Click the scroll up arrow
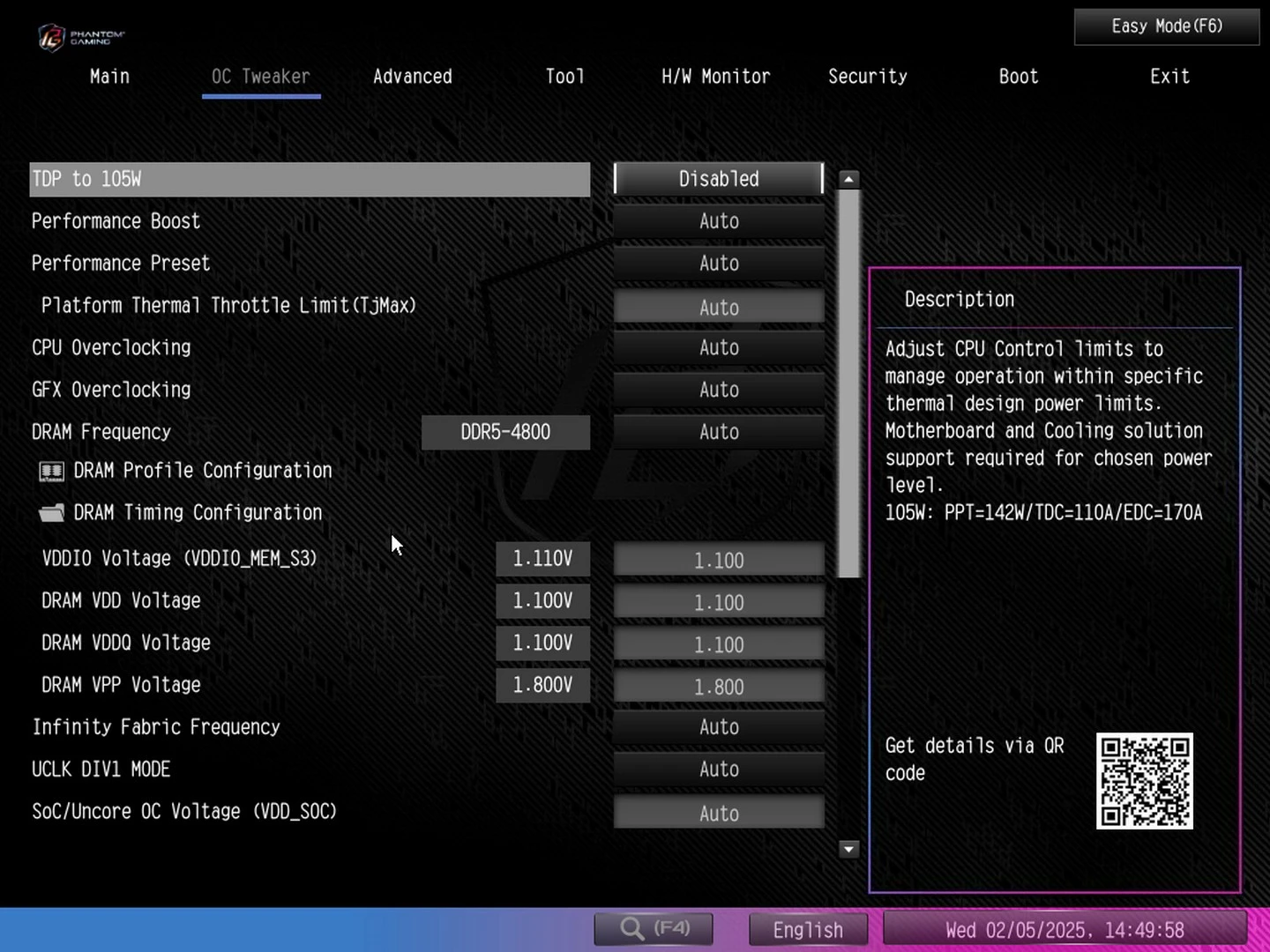Viewport: 1270px width, 952px height. 848,180
